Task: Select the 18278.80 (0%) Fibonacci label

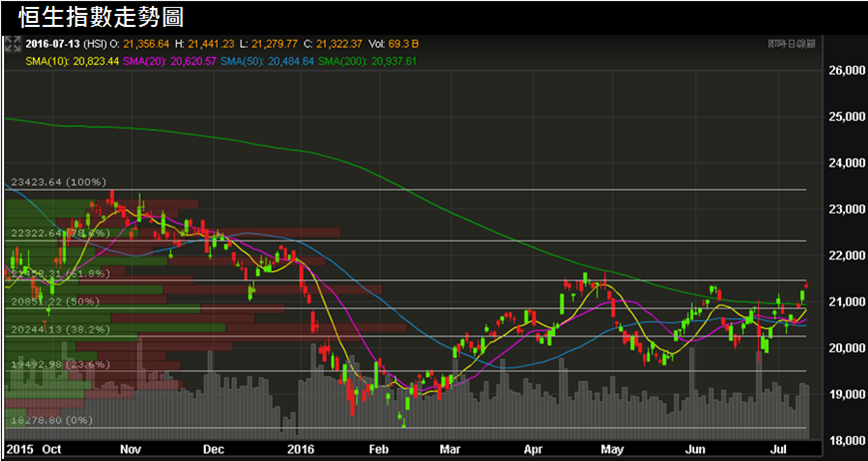Action: coord(51,421)
